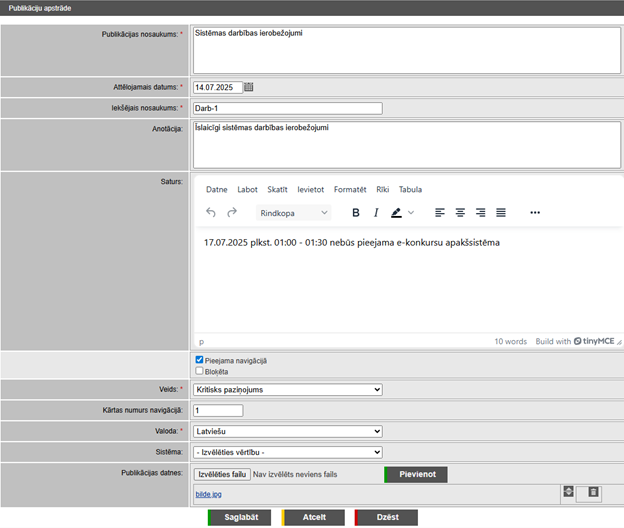Click the Iekšējais nosaukums field containing Darb-1
Image resolution: width=624 pixels, height=528 pixels.
[x=288, y=108]
